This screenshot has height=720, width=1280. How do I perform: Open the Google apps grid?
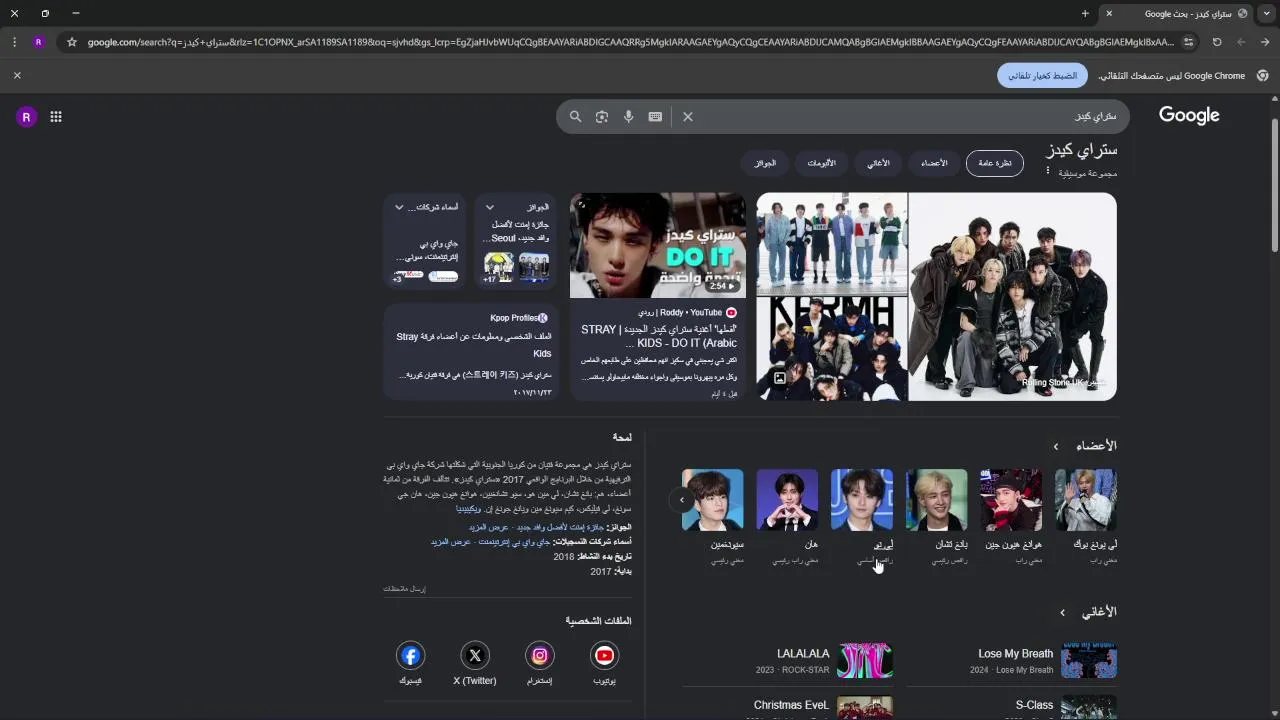tap(56, 117)
